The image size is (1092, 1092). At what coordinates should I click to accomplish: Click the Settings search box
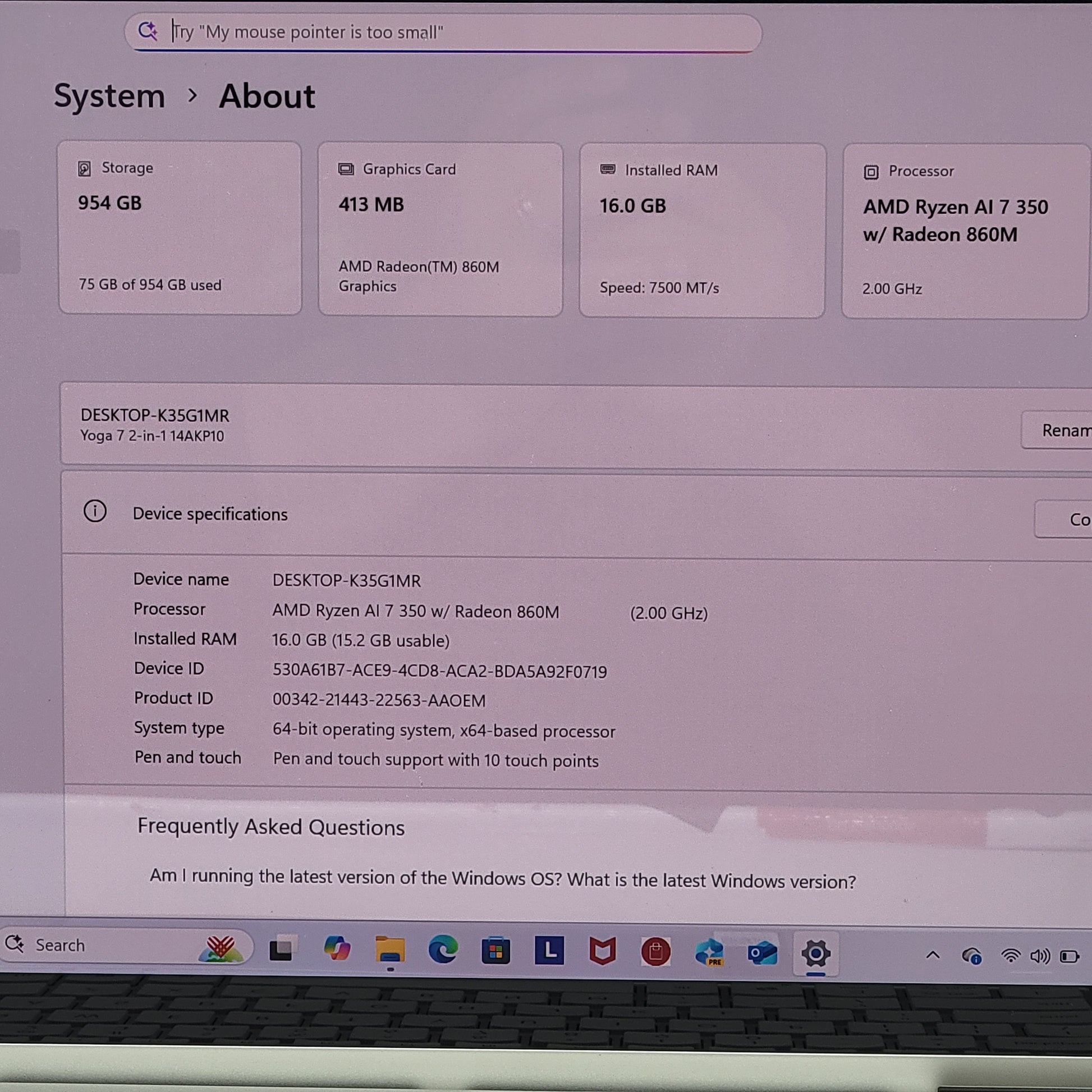[441, 32]
